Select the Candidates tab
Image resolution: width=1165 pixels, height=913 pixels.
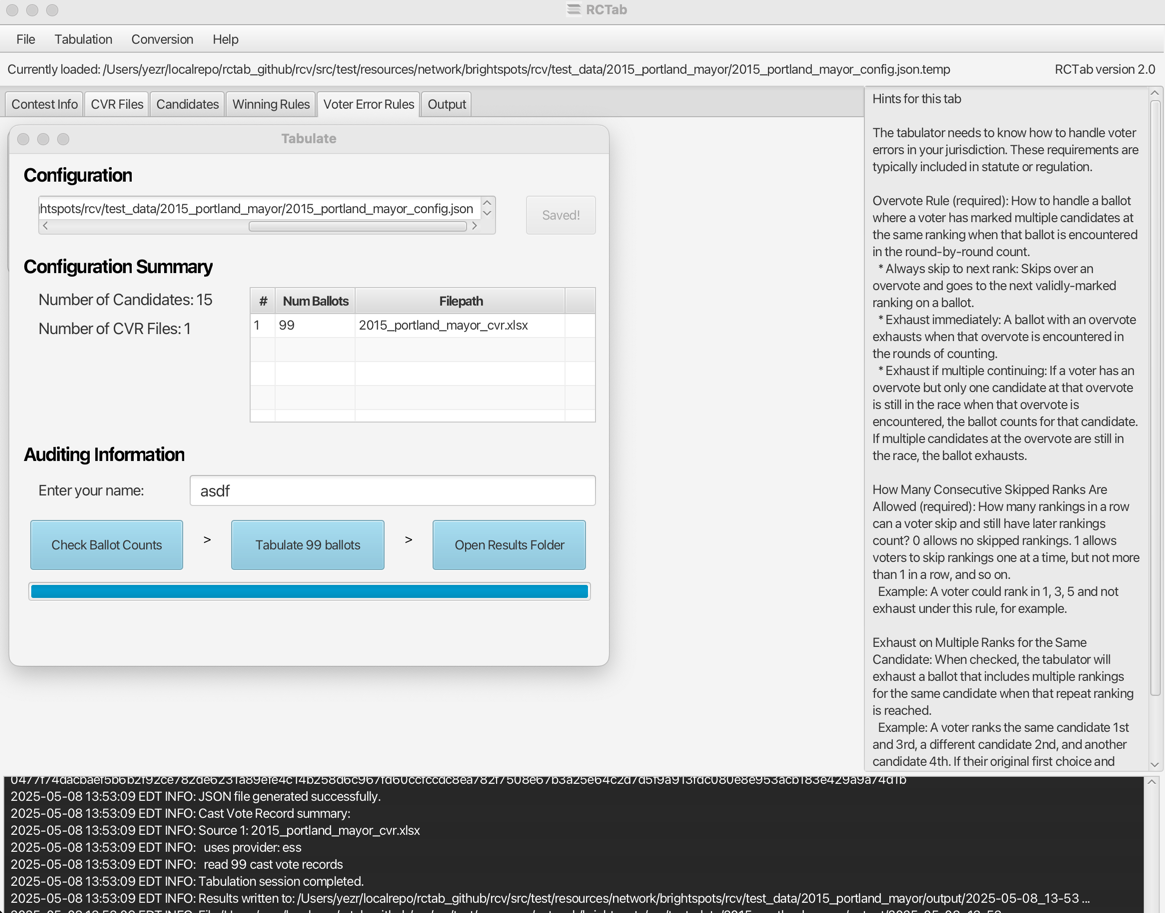(187, 104)
